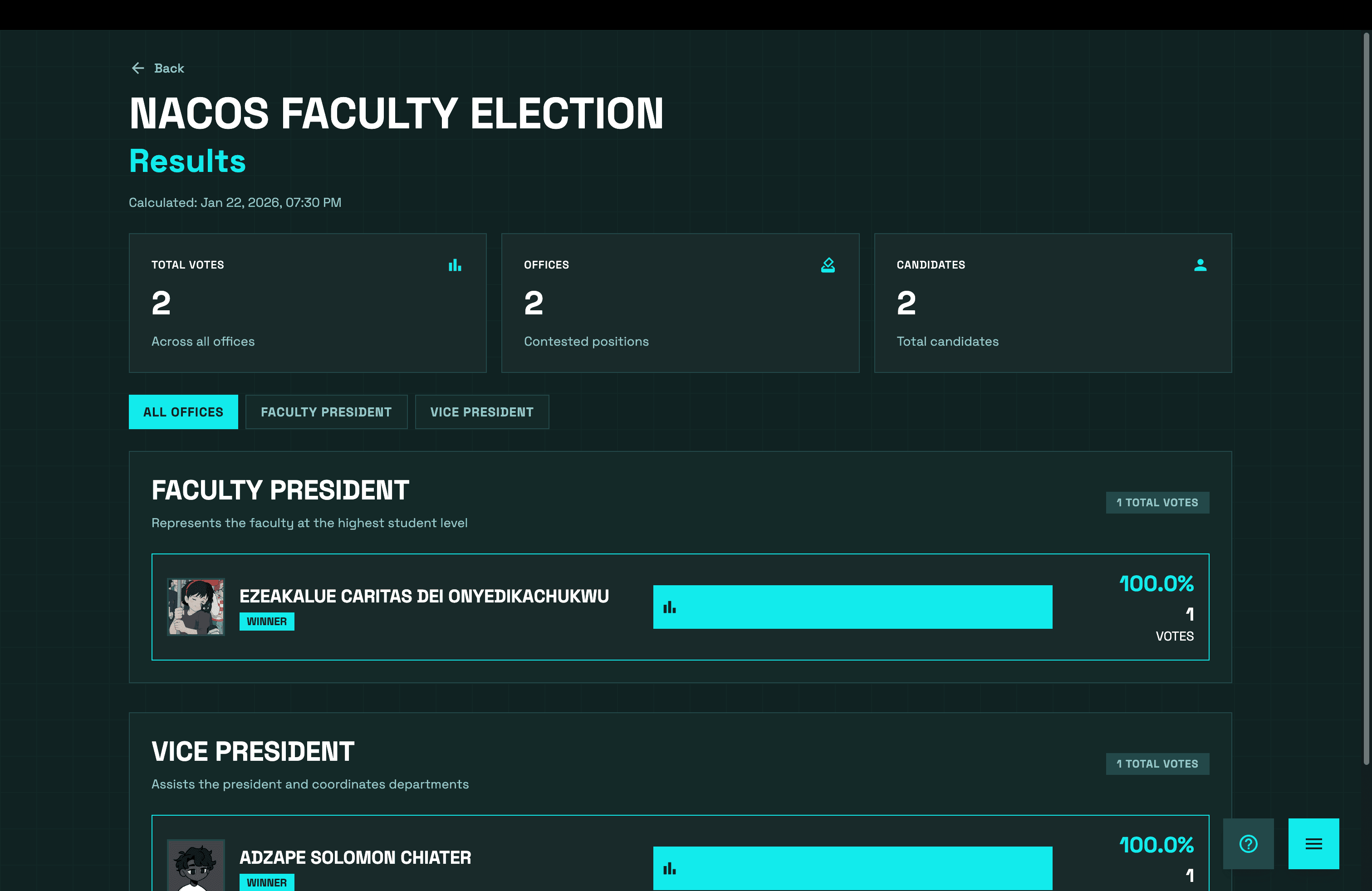Image resolution: width=1372 pixels, height=891 pixels.
Task: Click Ezeakalue's 100% vote progress bar
Action: tap(853, 607)
